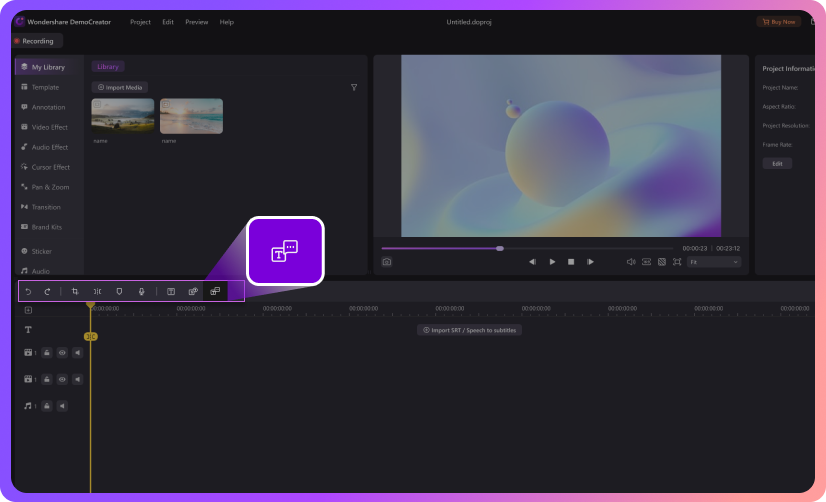Click the audio track music note icon

28,406
